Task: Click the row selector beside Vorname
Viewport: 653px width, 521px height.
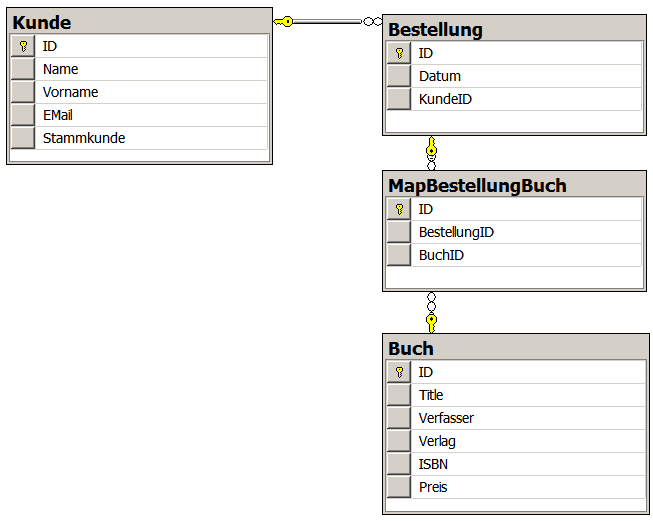Action: pyautogui.click(x=23, y=92)
